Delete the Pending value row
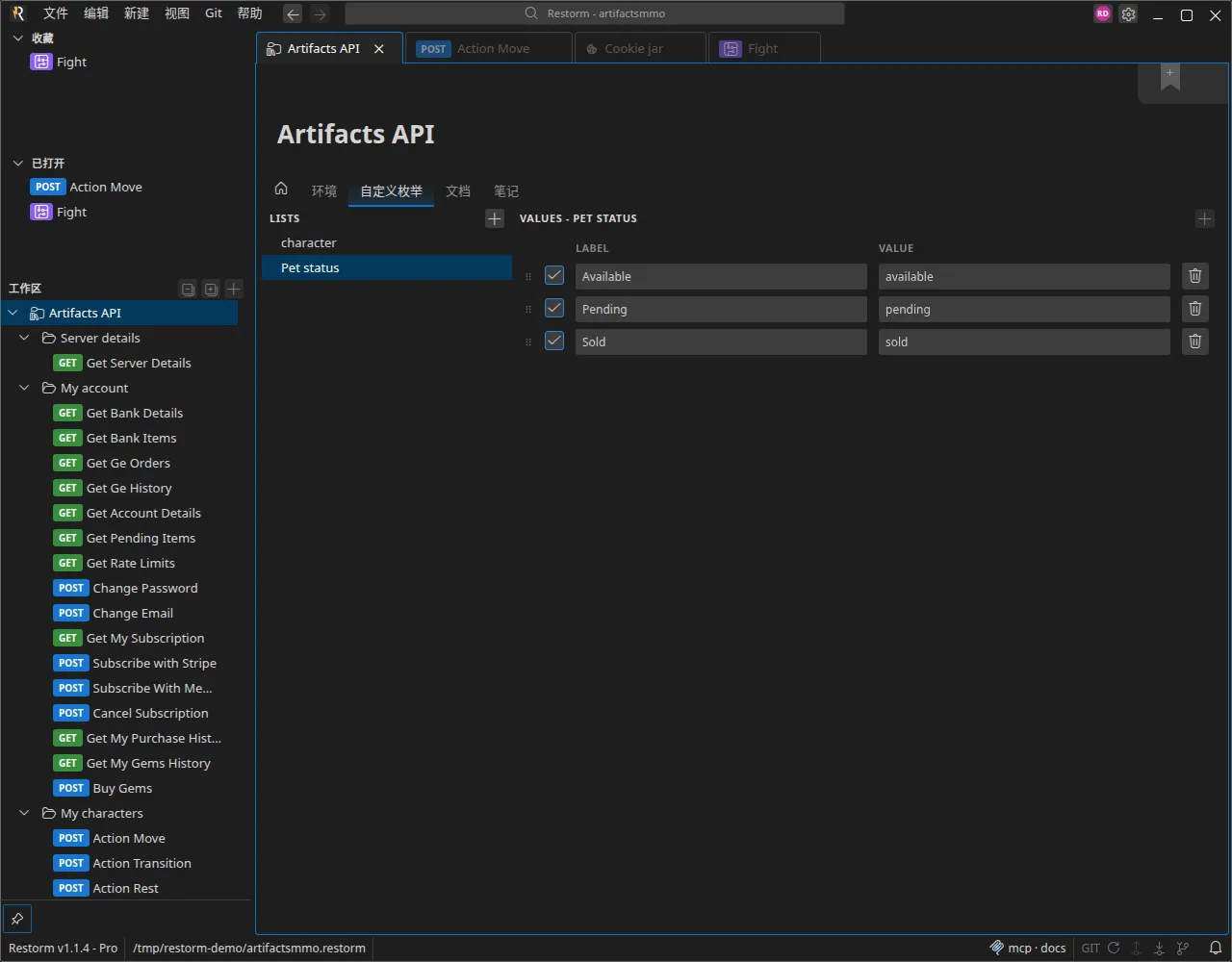1232x962 pixels. pos(1195,309)
